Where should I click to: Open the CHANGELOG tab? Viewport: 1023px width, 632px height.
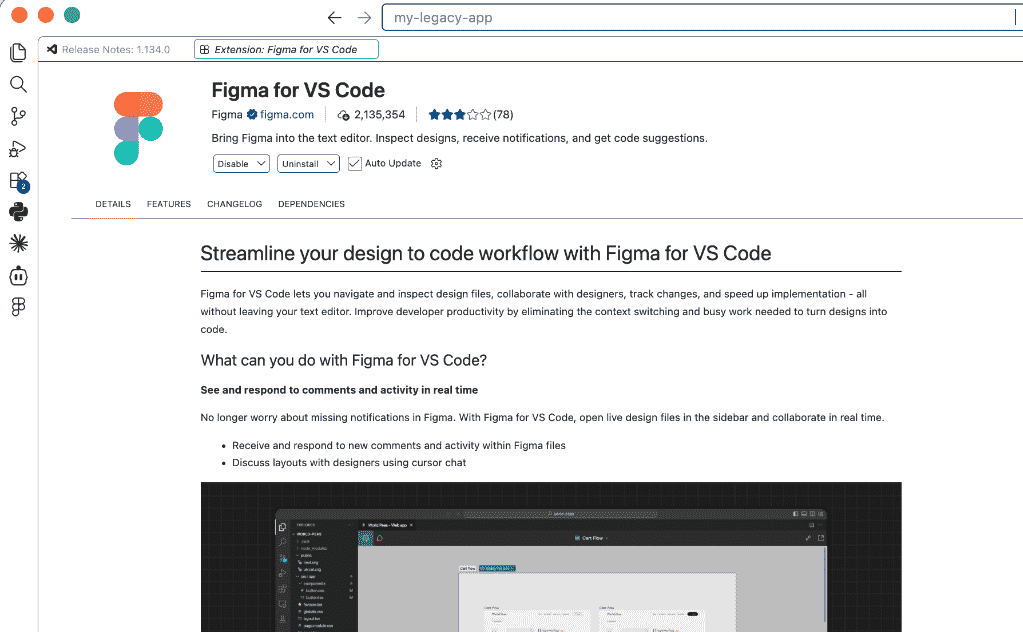click(235, 204)
